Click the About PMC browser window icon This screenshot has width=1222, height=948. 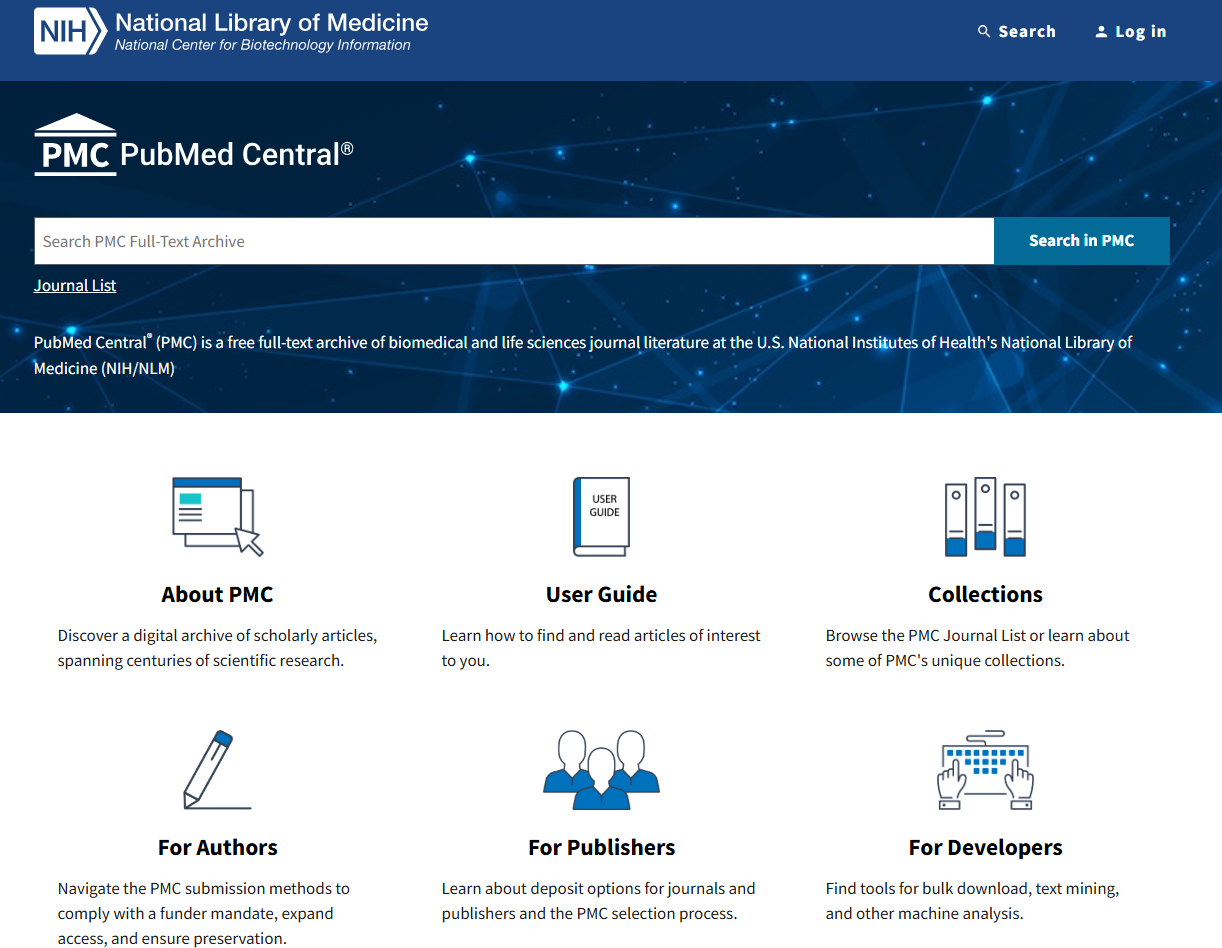(216, 516)
